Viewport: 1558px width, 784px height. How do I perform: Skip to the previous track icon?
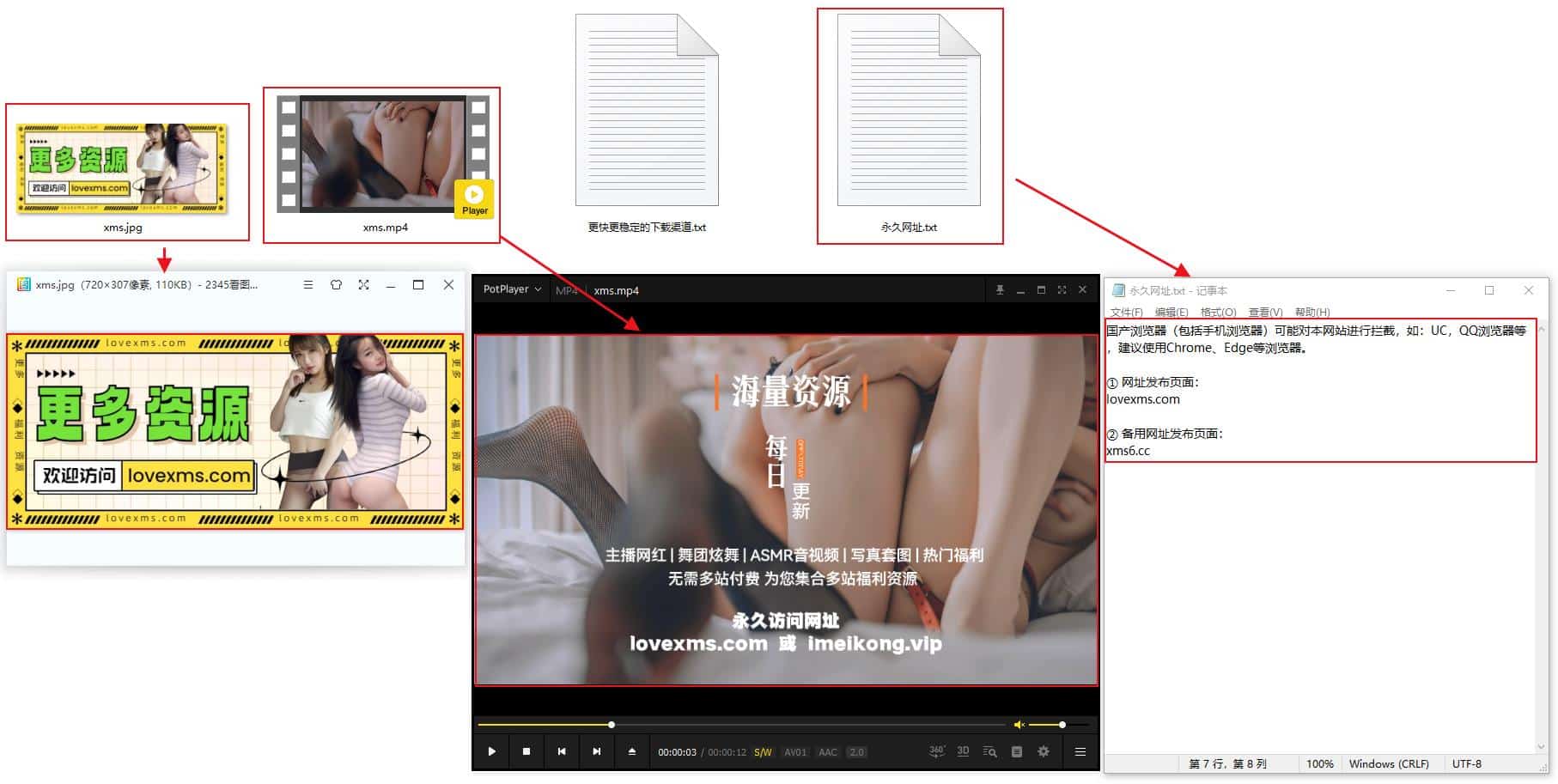pos(562,751)
